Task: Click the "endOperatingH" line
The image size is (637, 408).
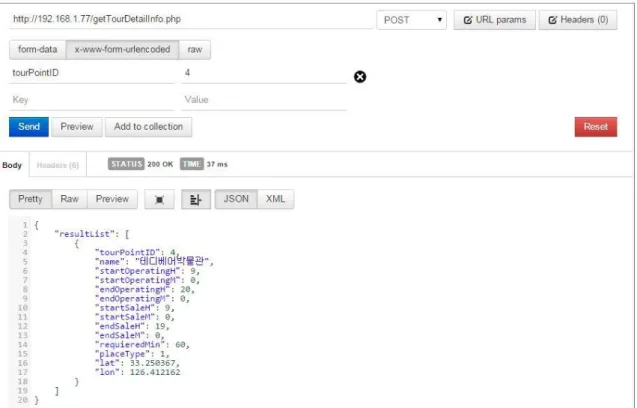Action: coord(145,290)
